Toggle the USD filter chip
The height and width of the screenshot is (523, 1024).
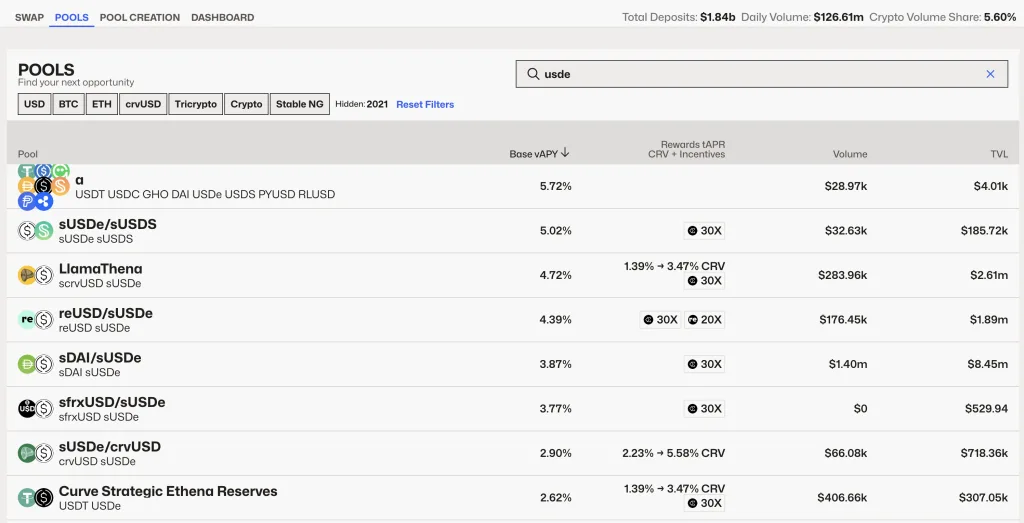pos(35,104)
